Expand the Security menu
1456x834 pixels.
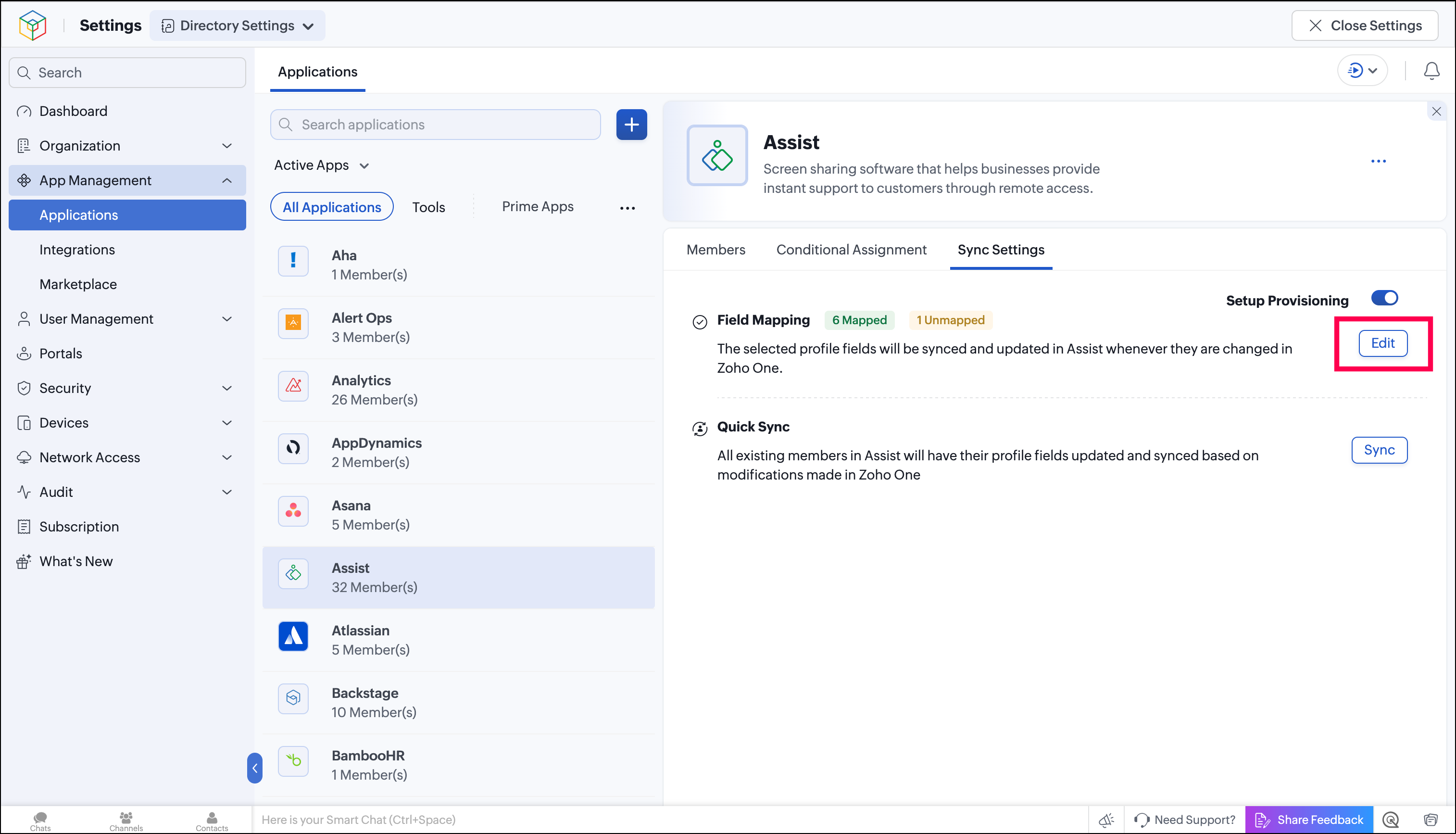[x=127, y=388]
